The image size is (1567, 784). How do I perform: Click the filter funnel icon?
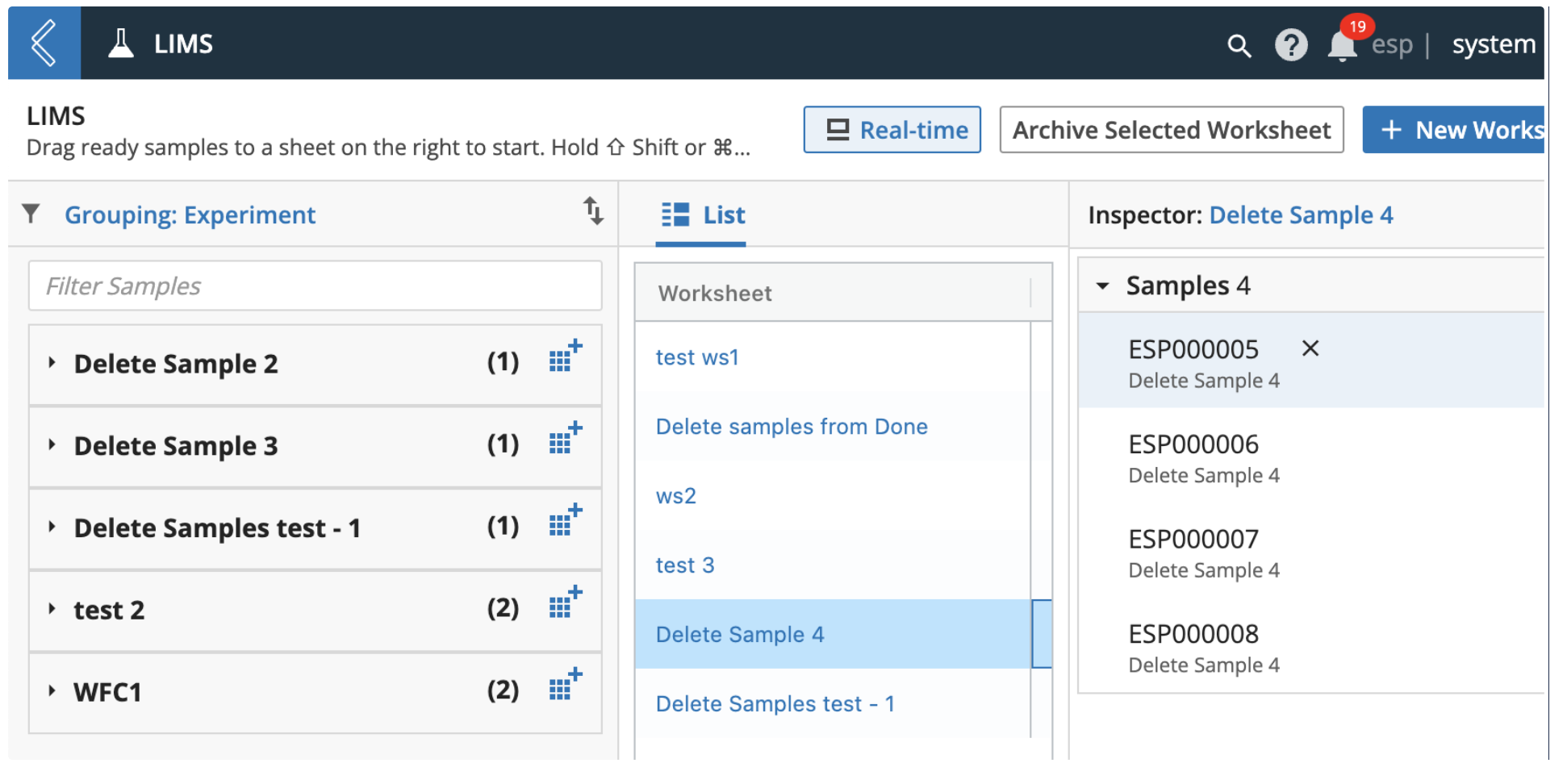point(31,214)
